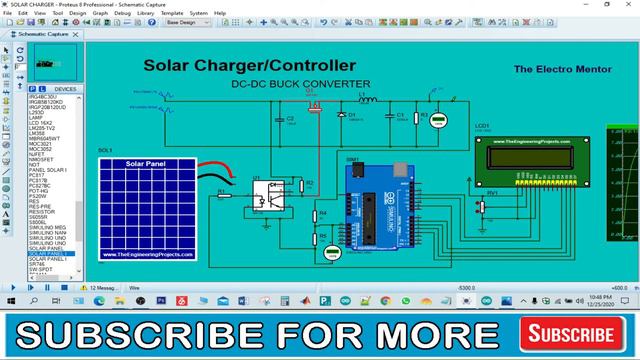This screenshot has width=640, height=360.
Task: Select LAMP in devices list
Action: pos(36,118)
